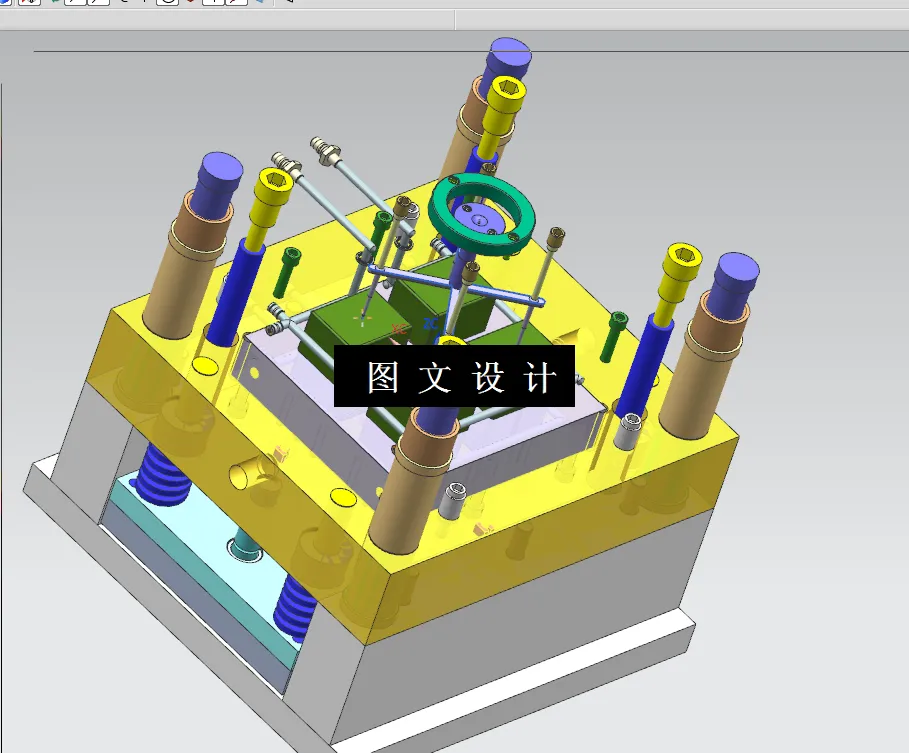Select the first arrow cursor toolbar icon
Viewport: 909px width, 753px height.
[75, 5]
